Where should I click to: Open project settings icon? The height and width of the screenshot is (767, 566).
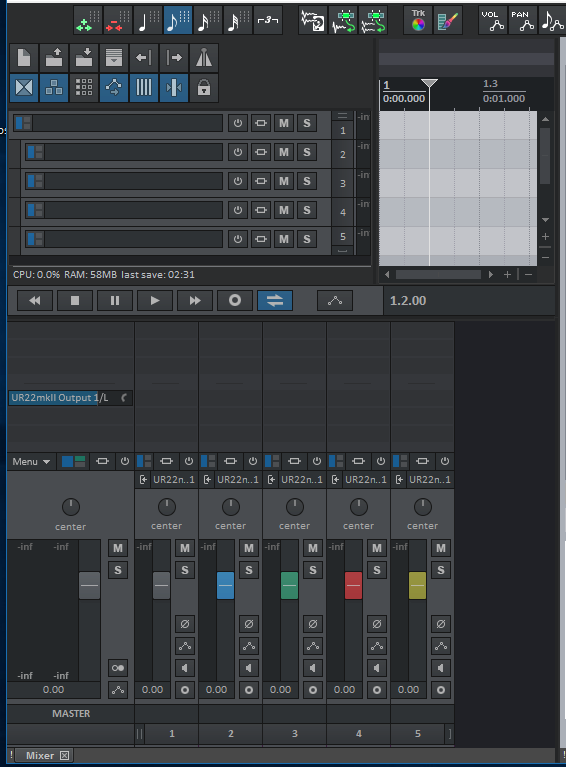tap(114, 58)
